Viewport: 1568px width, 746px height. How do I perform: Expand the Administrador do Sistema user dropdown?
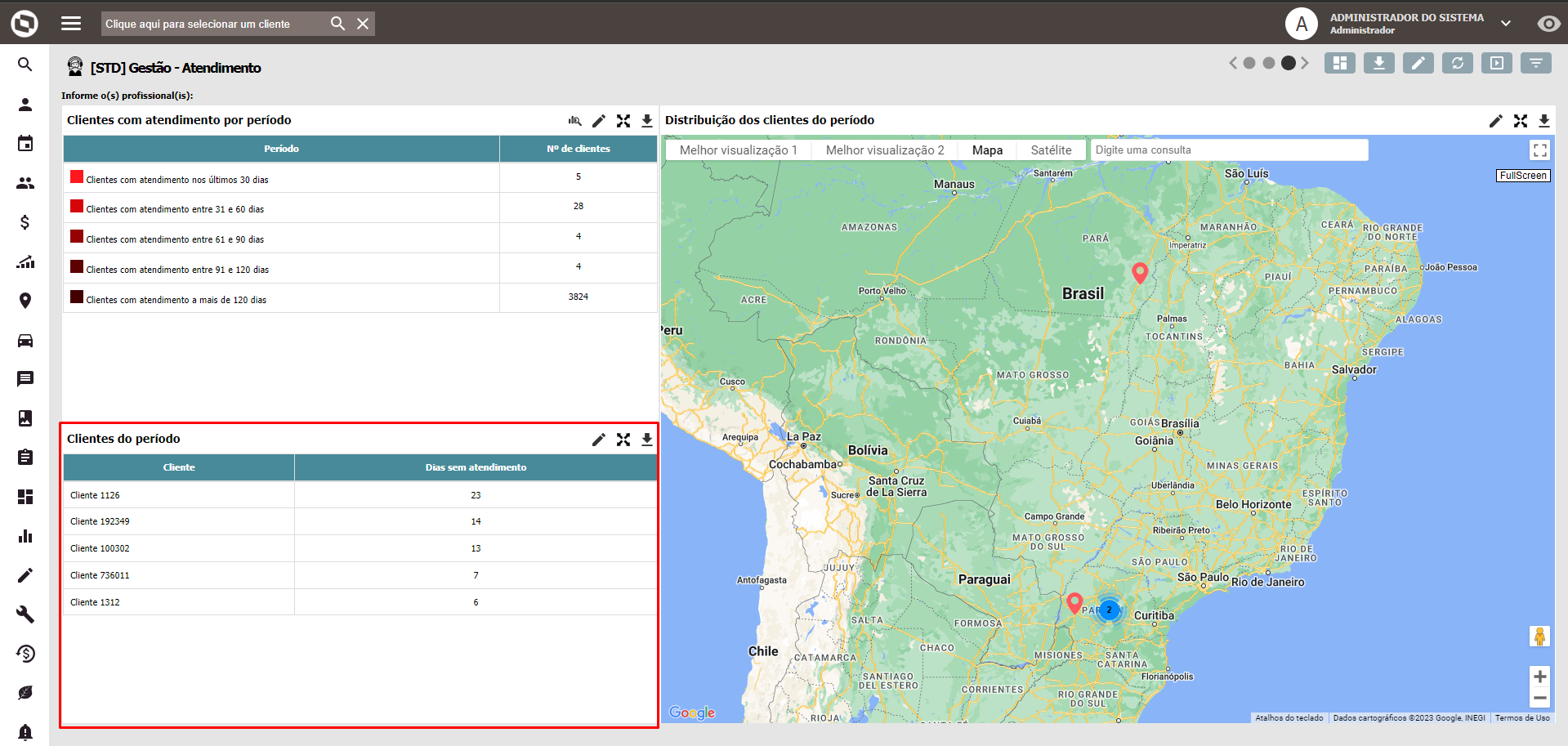[x=1505, y=24]
